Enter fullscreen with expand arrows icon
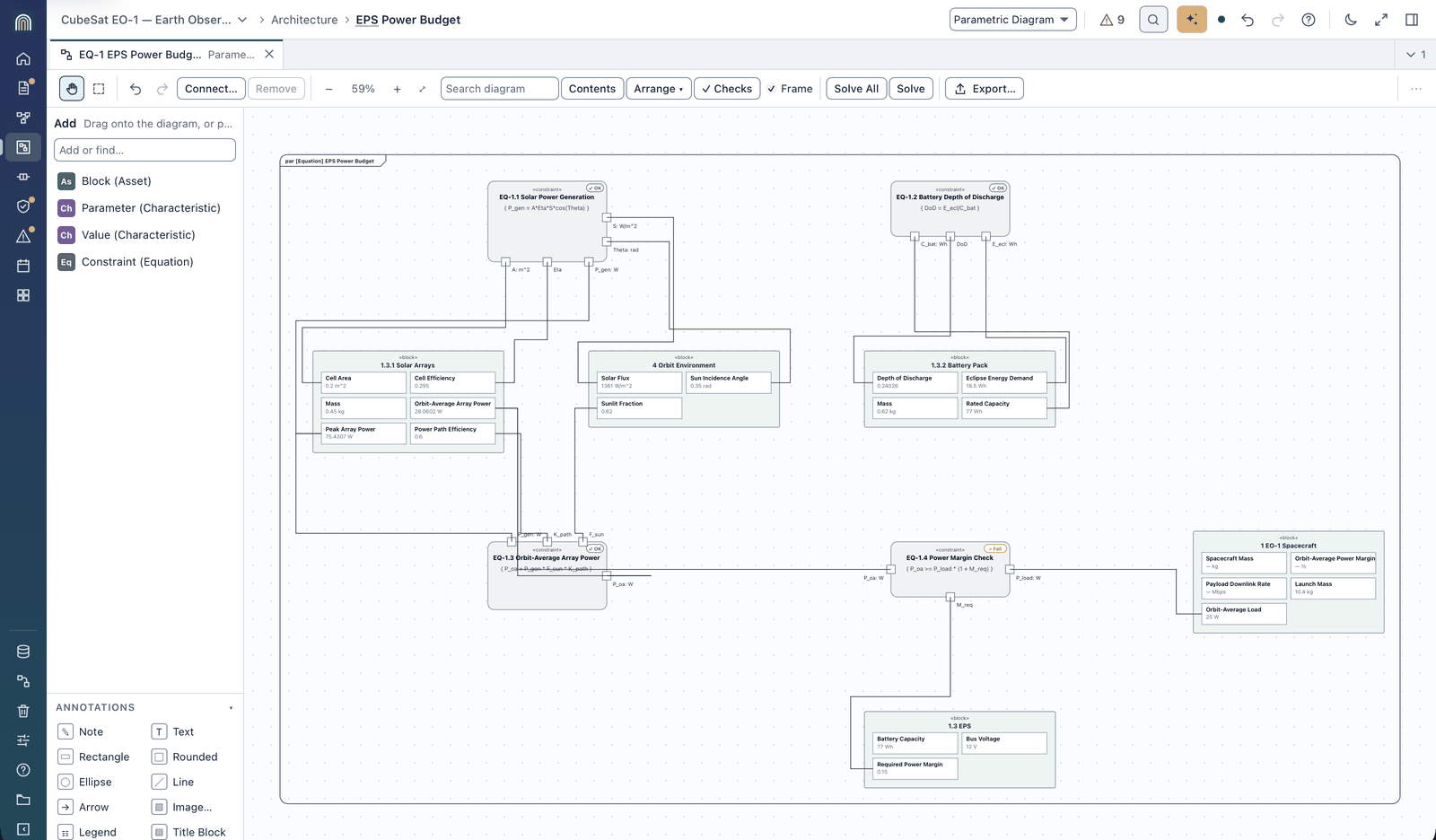The width and height of the screenshot is (1436, 840). pos(1381,20)
